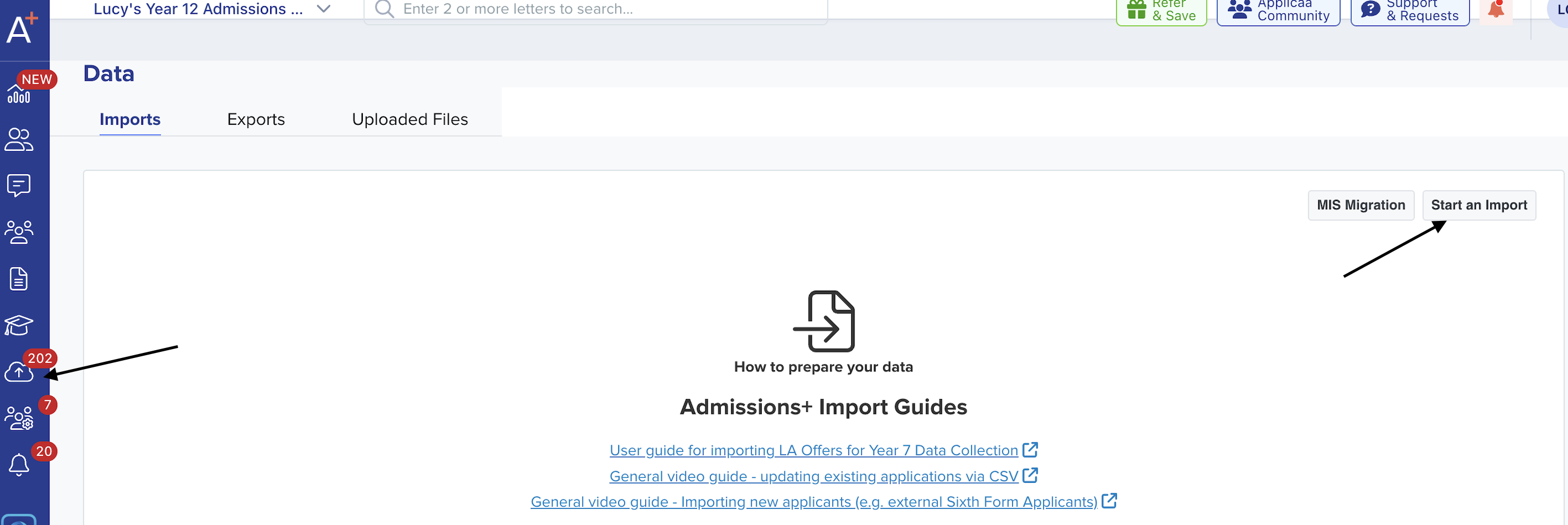Open the messages chat bubble icon

[19, 186]
